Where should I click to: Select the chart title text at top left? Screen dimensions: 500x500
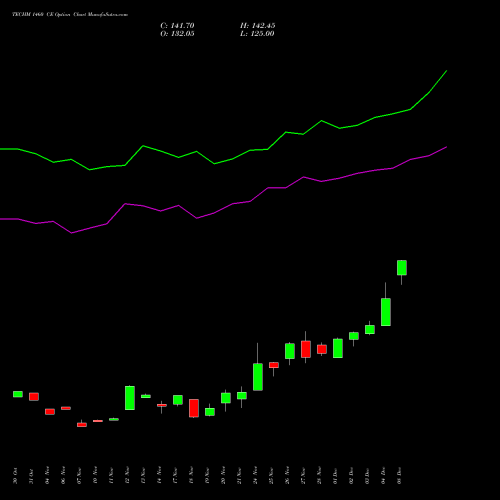click(x=70, y=15)
